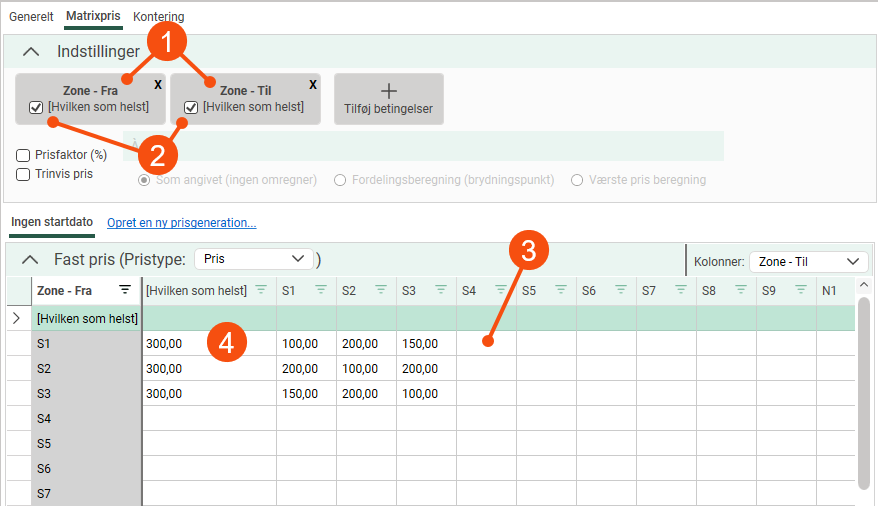Click filter icon in S7 column header
Image resolution: width=878 pixels, height=506 pixels.
pos(681,290)
